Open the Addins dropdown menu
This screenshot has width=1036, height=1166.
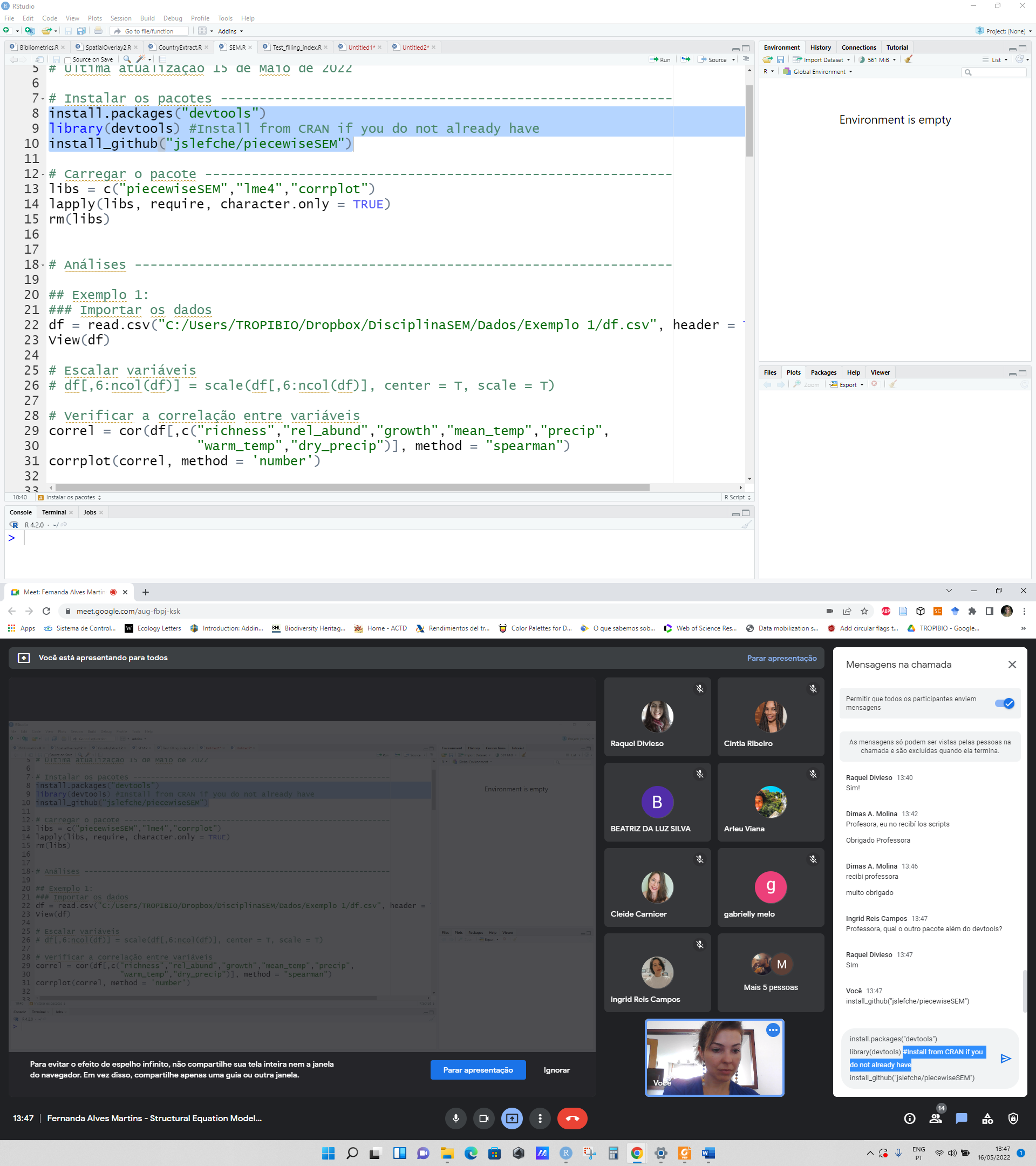[x=230, y=31]
